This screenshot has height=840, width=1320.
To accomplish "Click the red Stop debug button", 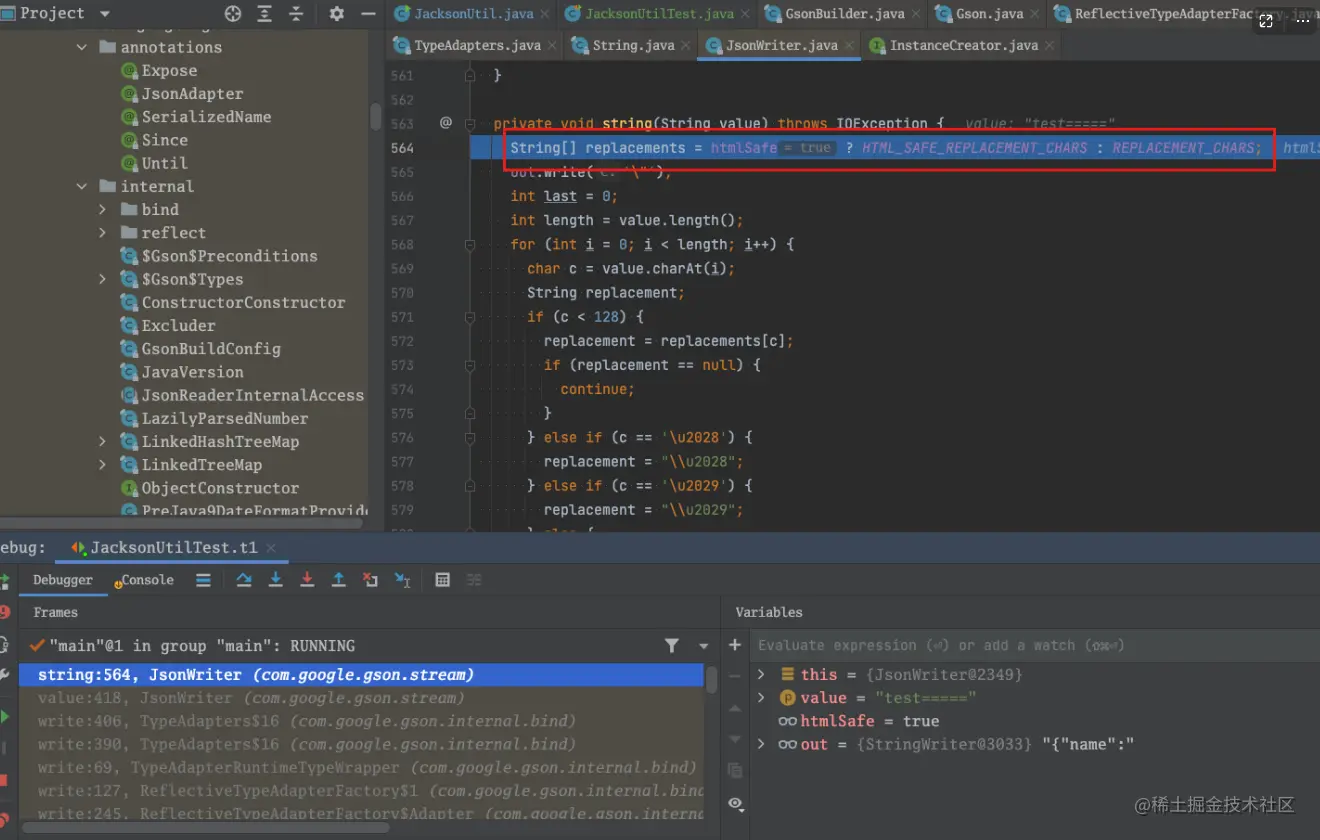I will [4, 780].
